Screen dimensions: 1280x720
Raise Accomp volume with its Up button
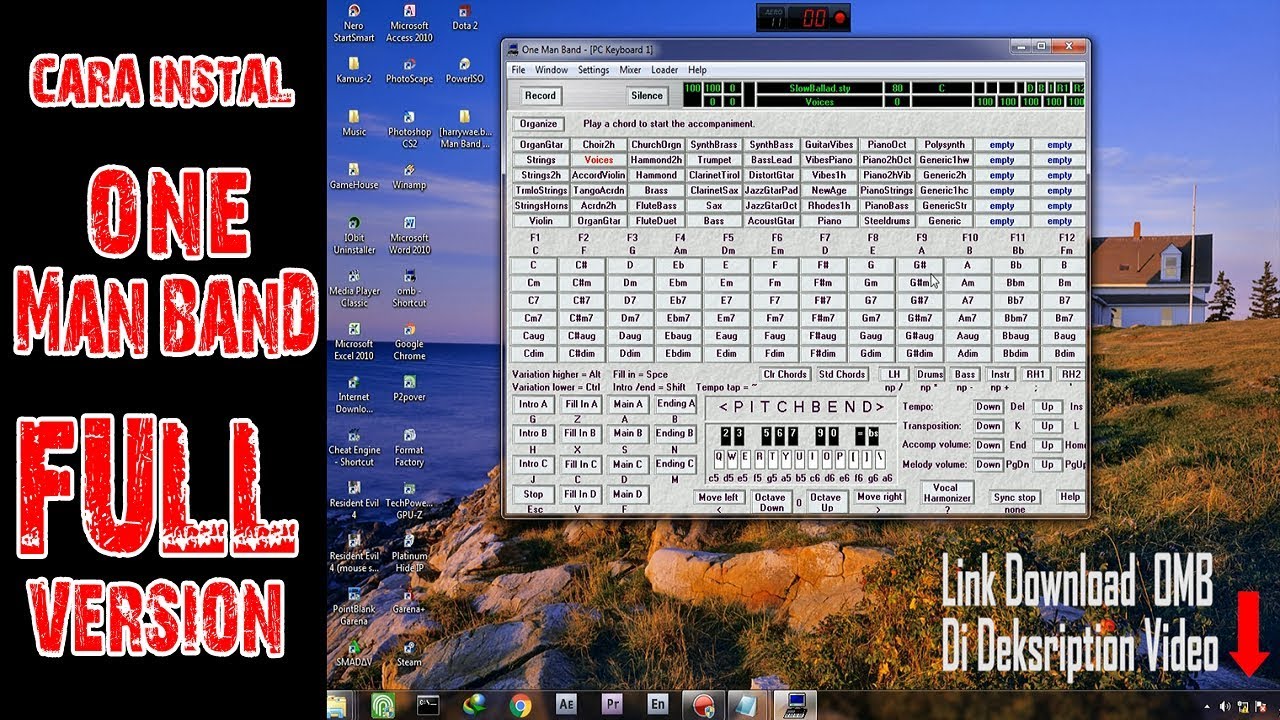(1047, 445)
